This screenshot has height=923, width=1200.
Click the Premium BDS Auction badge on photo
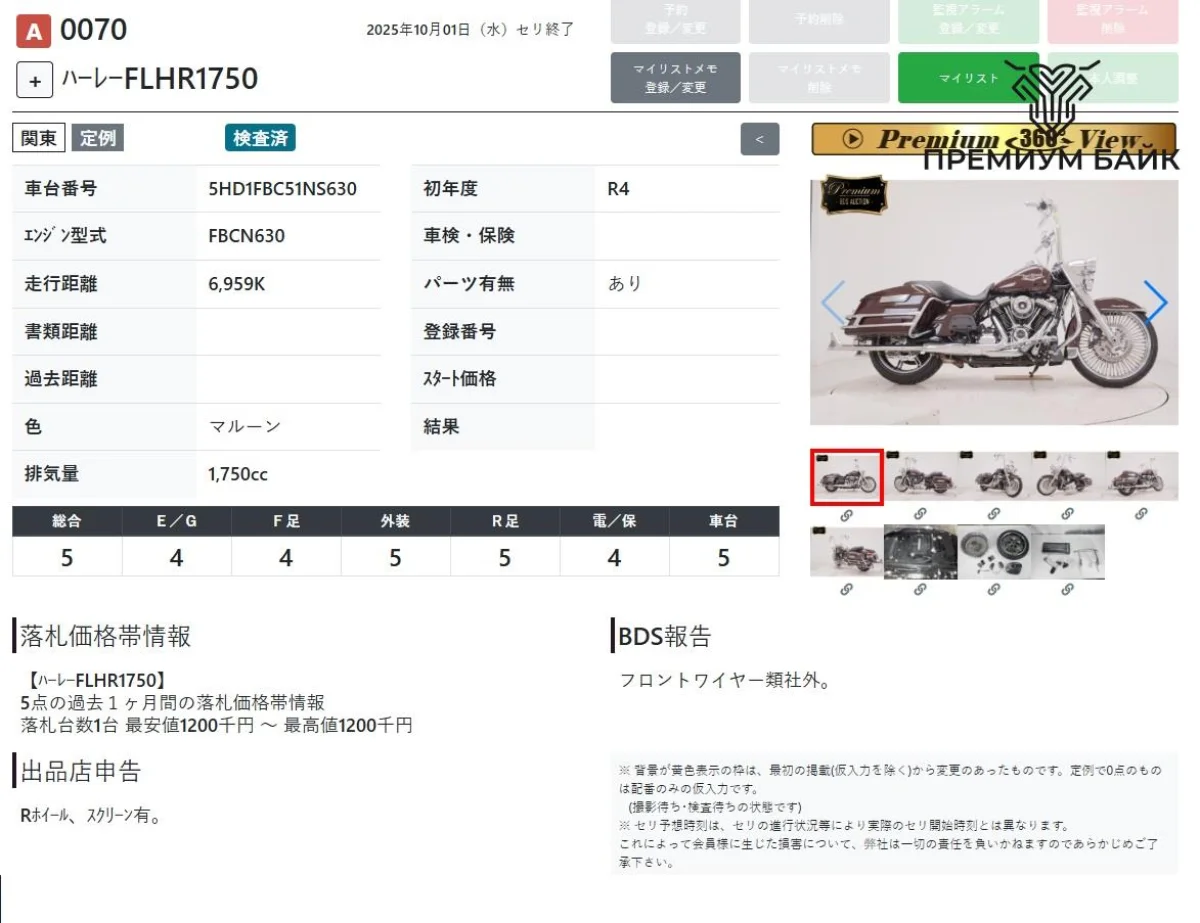pyautogui.click(x=854, y=195)
